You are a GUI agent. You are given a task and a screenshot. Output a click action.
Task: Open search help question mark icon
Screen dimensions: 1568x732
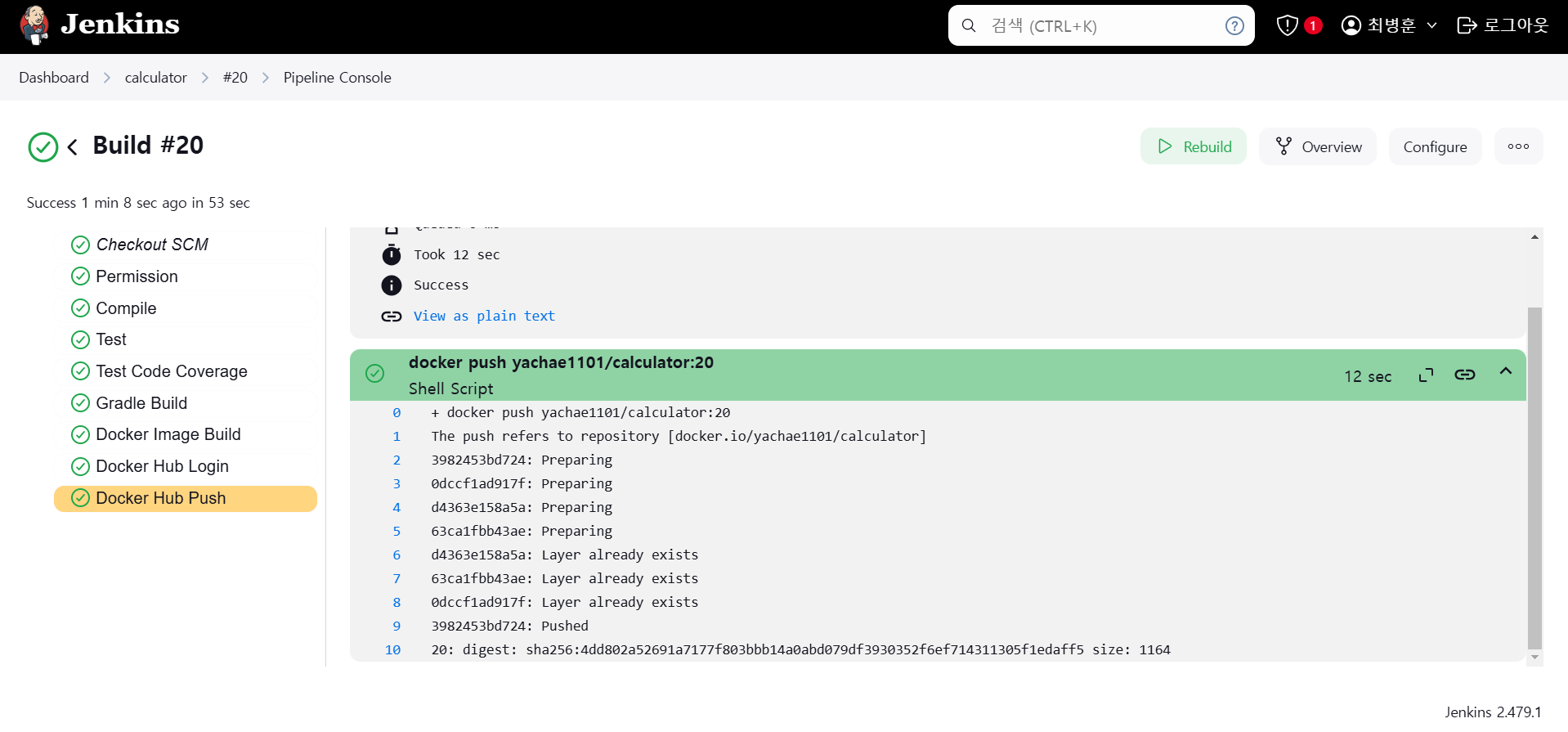pyautogui.click(x=1234, y=26)
